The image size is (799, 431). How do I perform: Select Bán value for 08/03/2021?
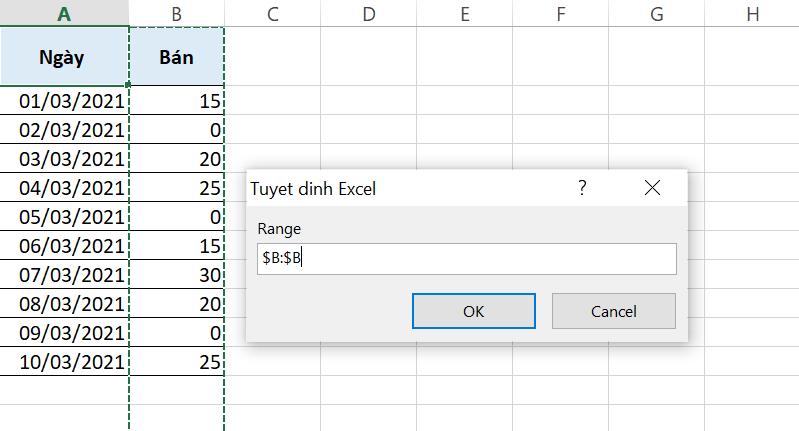pos(176,304)
